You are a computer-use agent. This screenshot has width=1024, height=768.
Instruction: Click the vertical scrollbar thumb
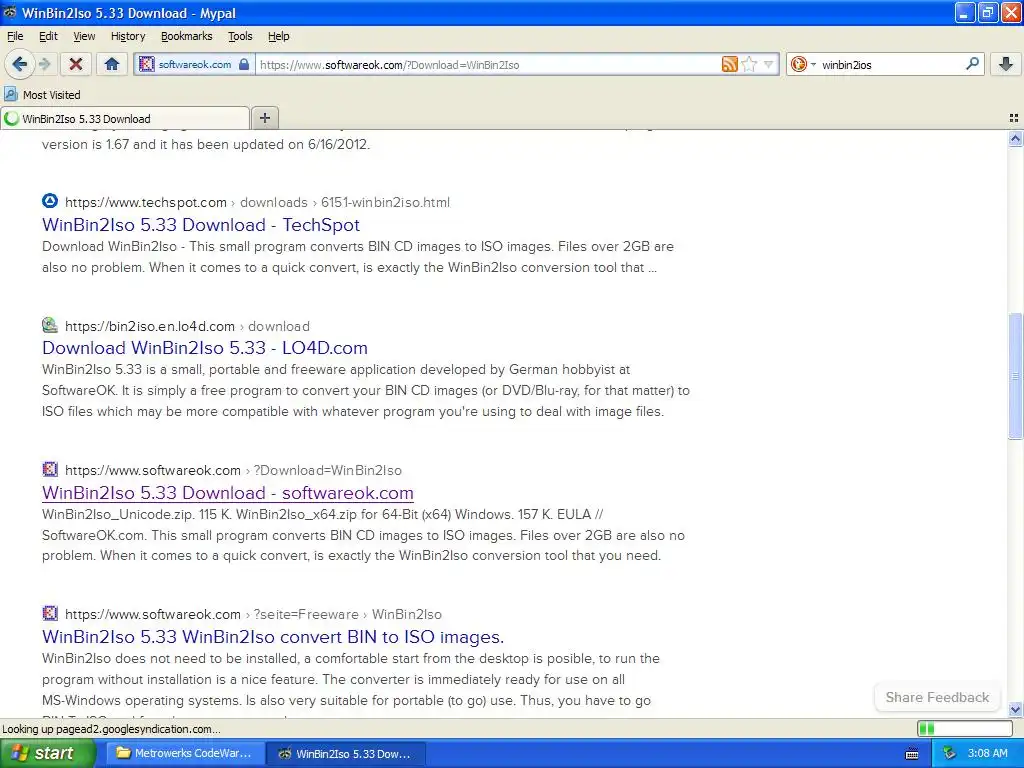tap(1015, 376)
